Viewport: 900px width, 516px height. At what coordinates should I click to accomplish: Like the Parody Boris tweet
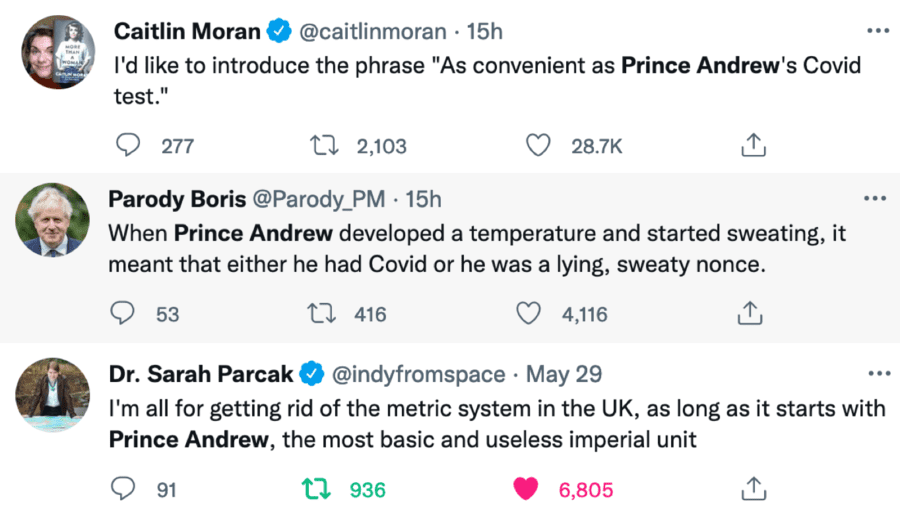(528, 314)
